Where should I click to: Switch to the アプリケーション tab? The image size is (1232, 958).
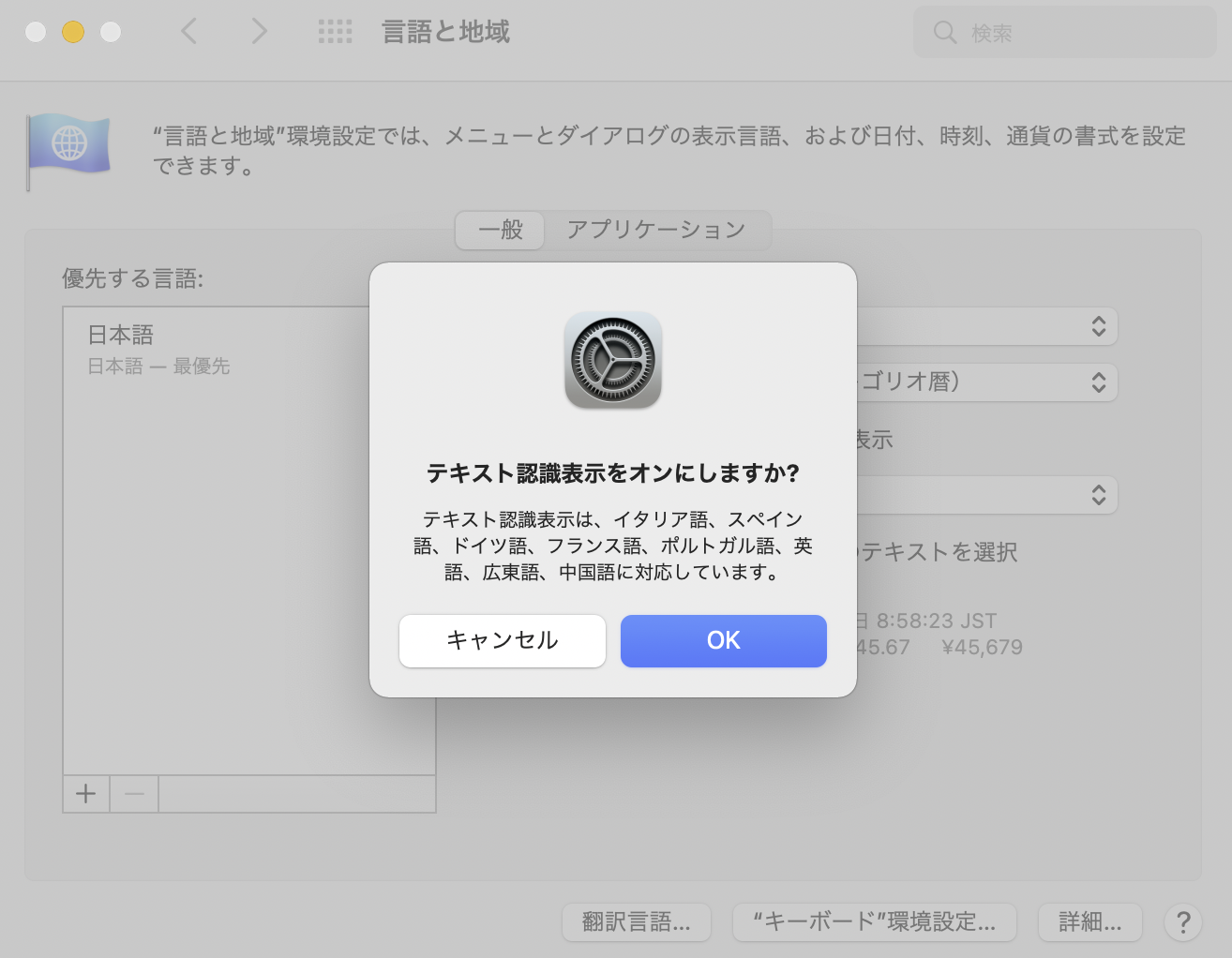pyautogui.click(x=655, y=230)
